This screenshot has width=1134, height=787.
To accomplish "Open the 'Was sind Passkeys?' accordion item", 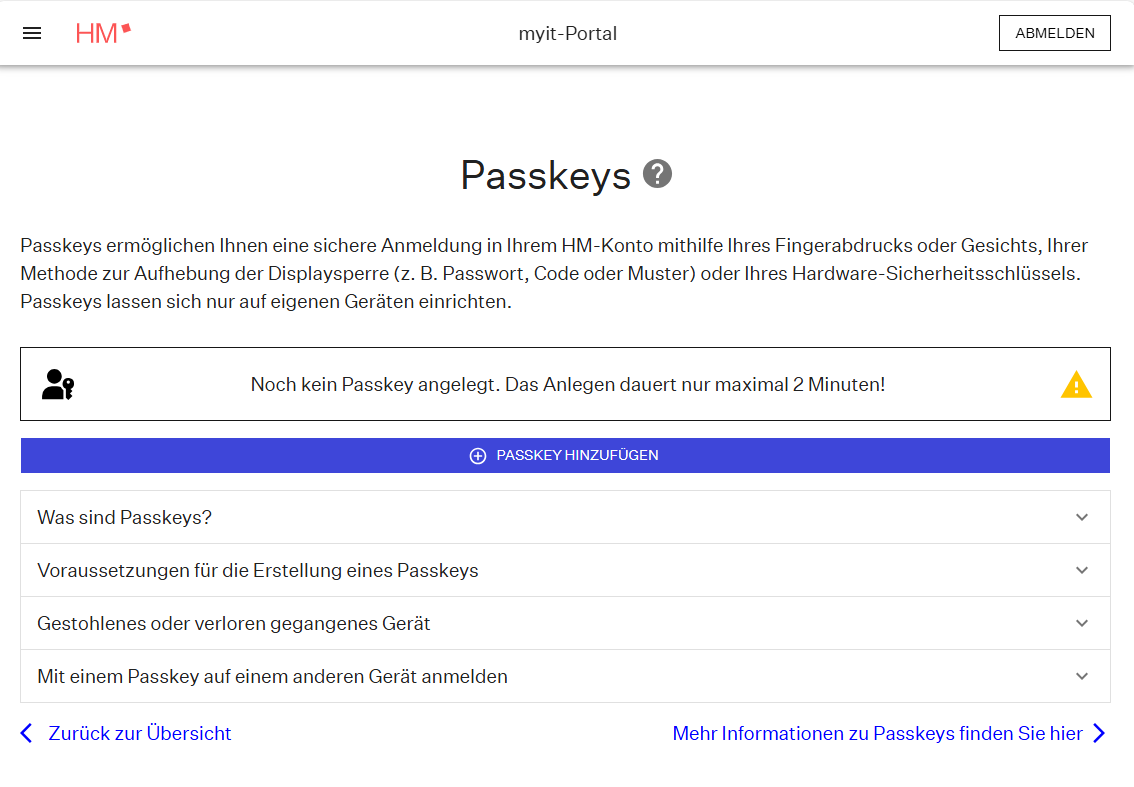I will [125, 517].
